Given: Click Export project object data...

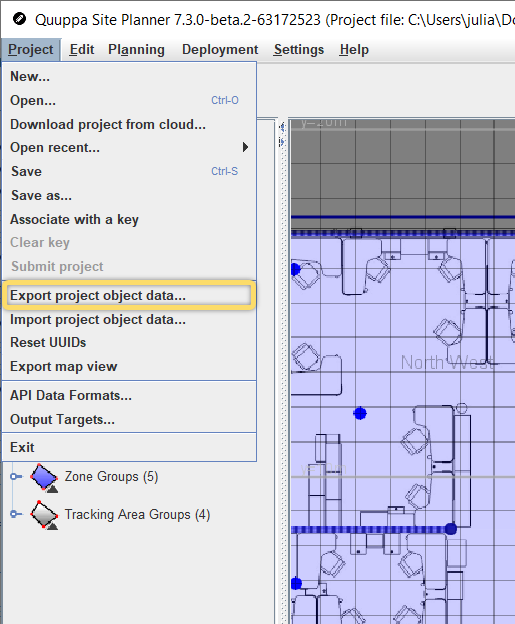Looking at the screenshot, I should 129,296.
